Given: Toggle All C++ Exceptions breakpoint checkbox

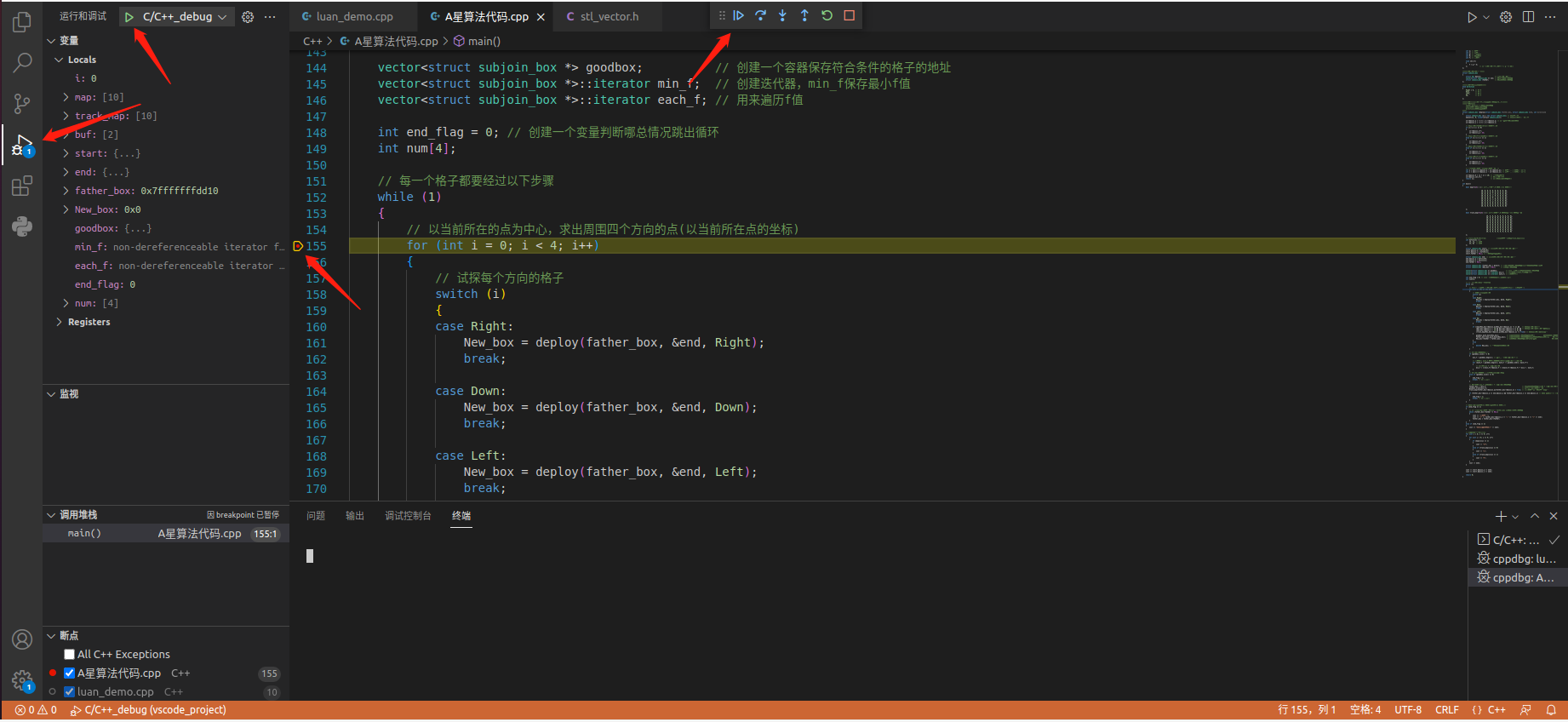Looking at the screenshot, I should (x=70, y=655).
